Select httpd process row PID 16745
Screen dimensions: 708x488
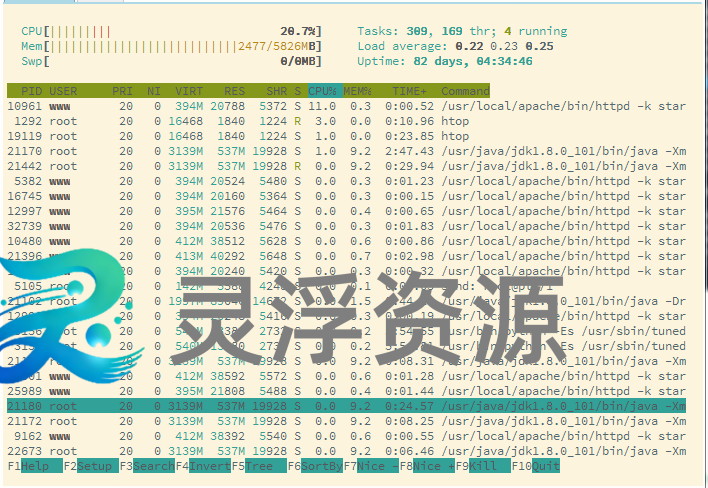coord(346,196)
